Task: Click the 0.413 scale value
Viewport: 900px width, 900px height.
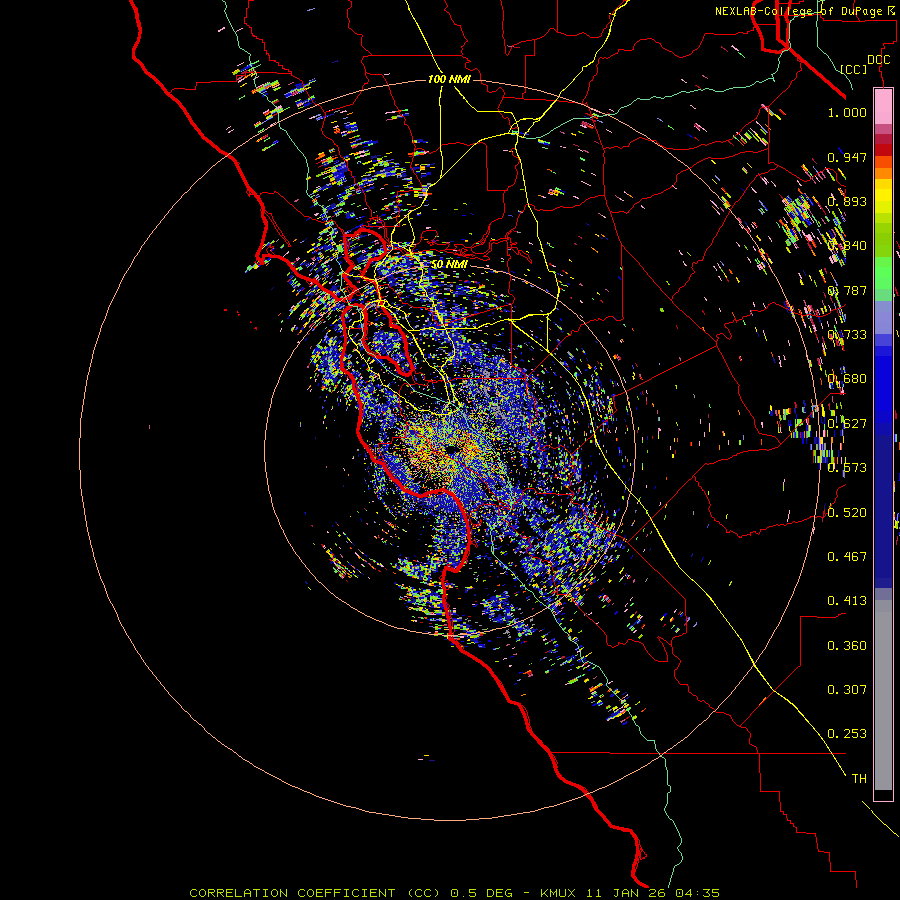Action: click(x=847, y=601)
